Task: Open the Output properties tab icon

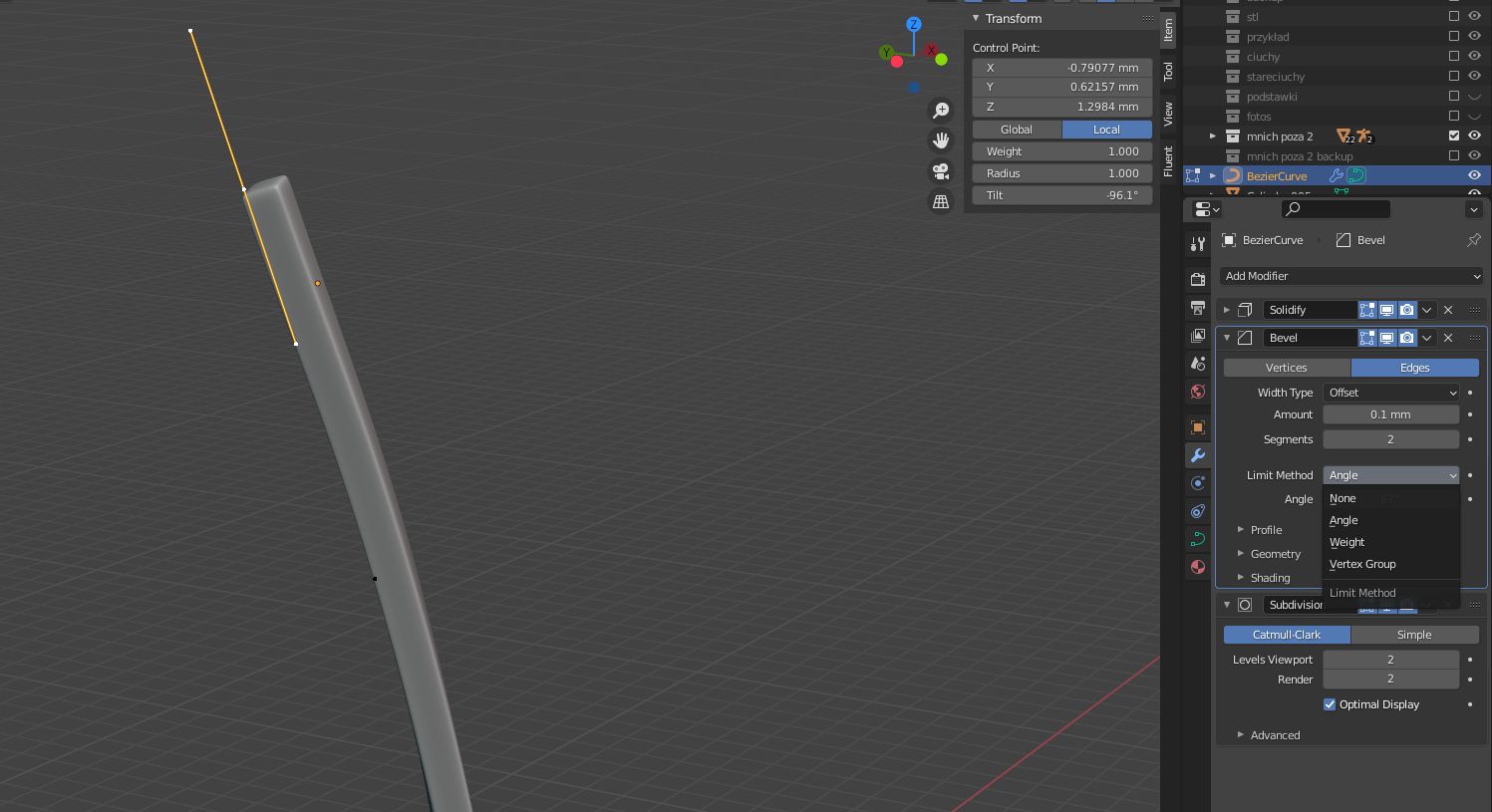Action: click(x=1198, y=308)
